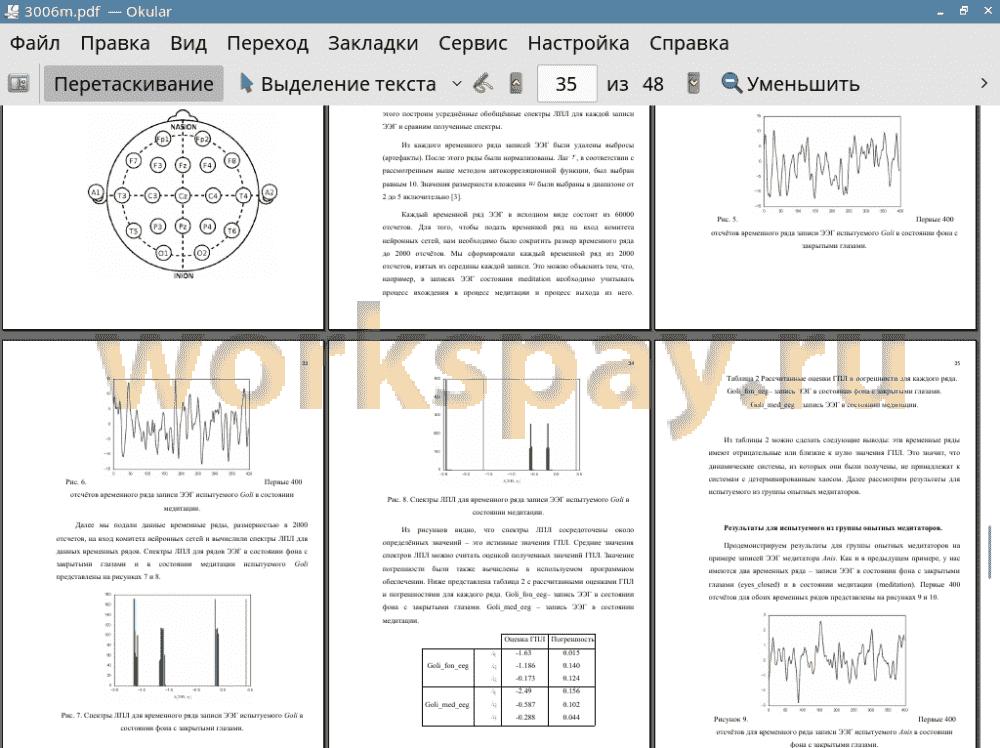Click the table value 0.102
This screenshot has width=1000, height=748.
(571, 705)
